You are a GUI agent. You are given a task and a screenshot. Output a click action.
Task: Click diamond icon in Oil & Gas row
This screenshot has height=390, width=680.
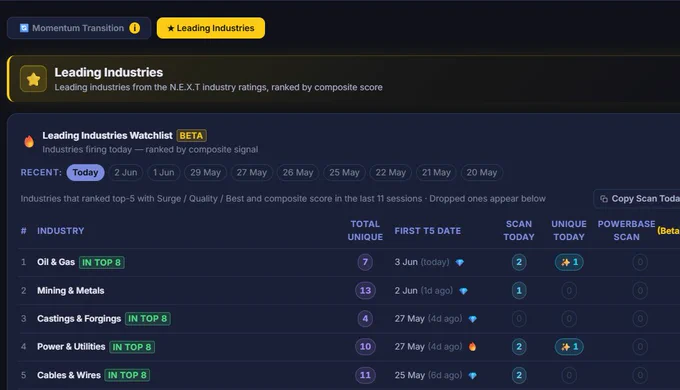(460, 262)
